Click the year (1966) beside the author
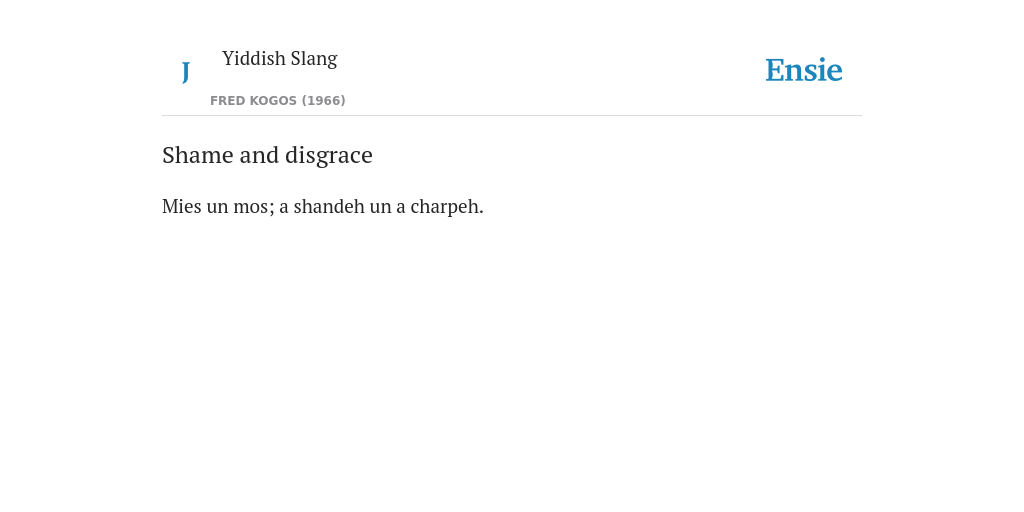1024x512 pixels. tap(323, 101)
